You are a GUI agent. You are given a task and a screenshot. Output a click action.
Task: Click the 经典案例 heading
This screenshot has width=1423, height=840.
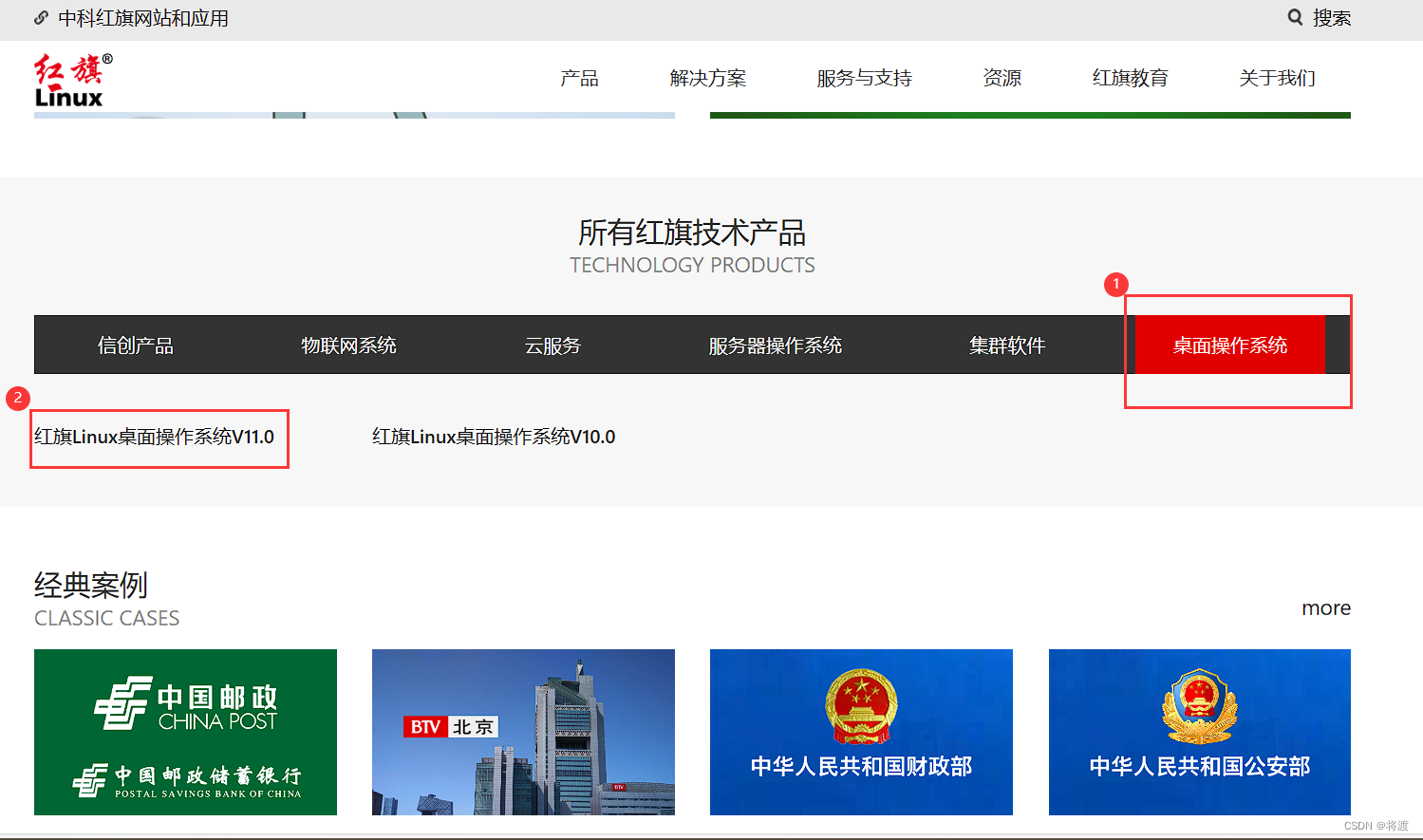coord(91,585)
